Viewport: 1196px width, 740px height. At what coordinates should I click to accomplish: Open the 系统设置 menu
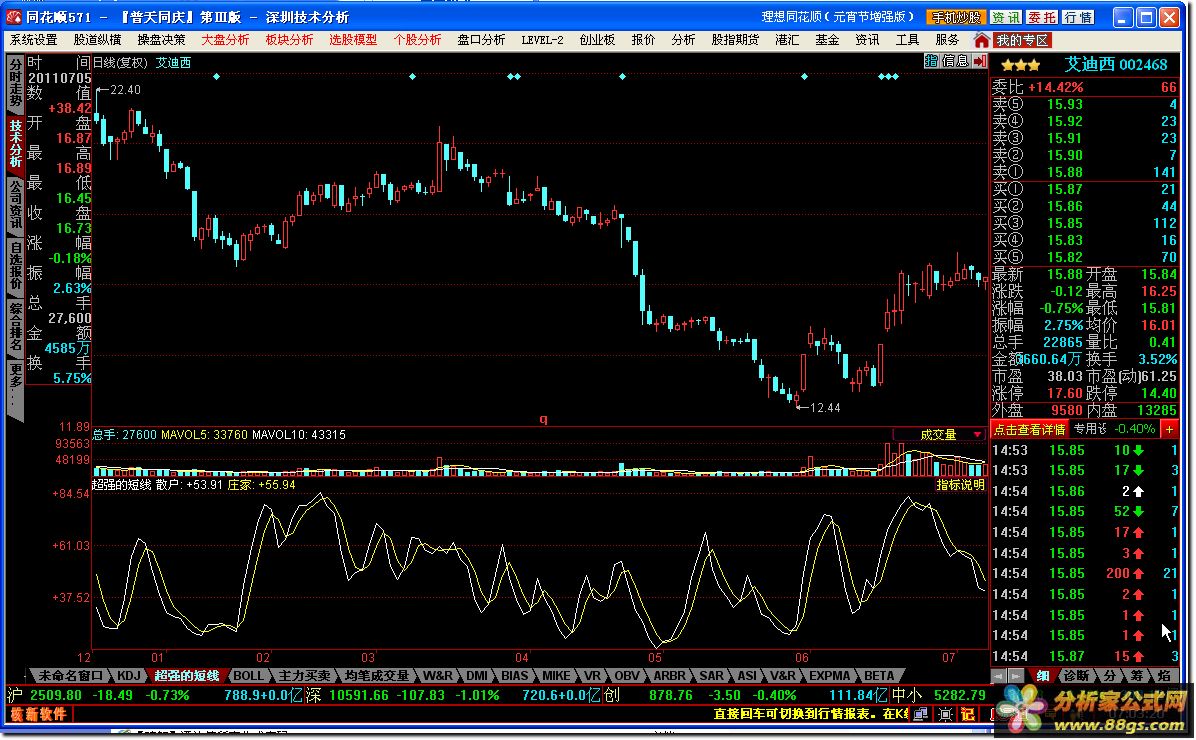[34, 40]
